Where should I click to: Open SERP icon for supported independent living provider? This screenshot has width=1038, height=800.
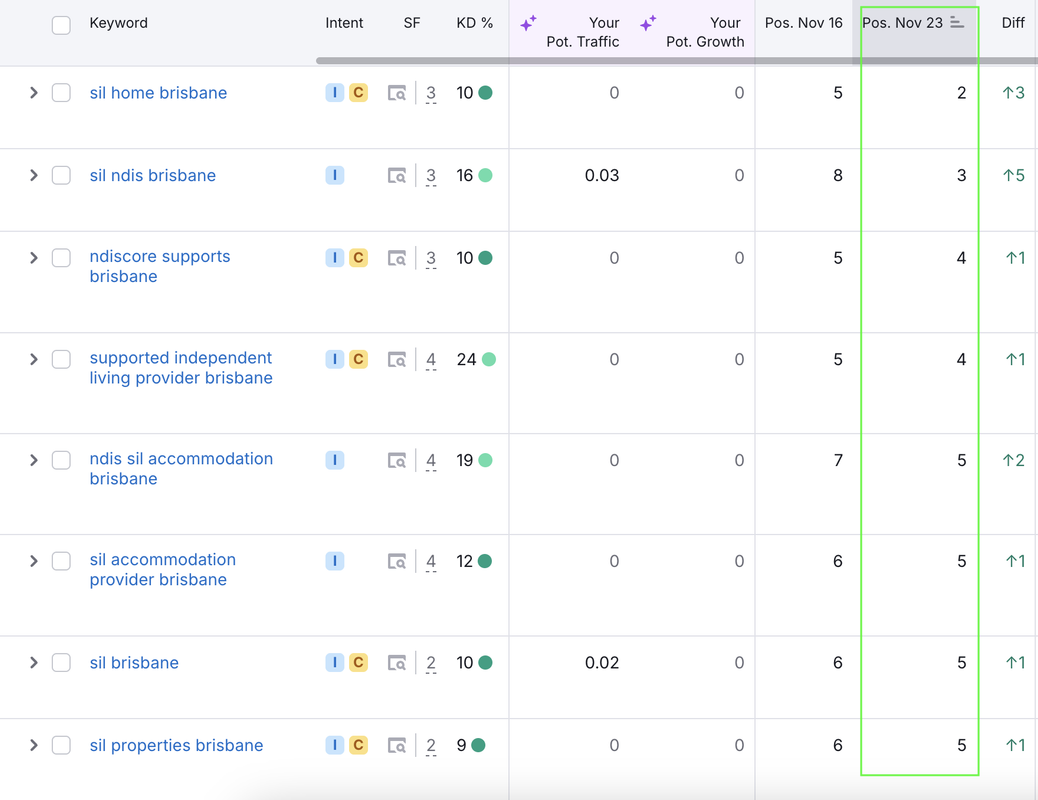pos(397,360)
